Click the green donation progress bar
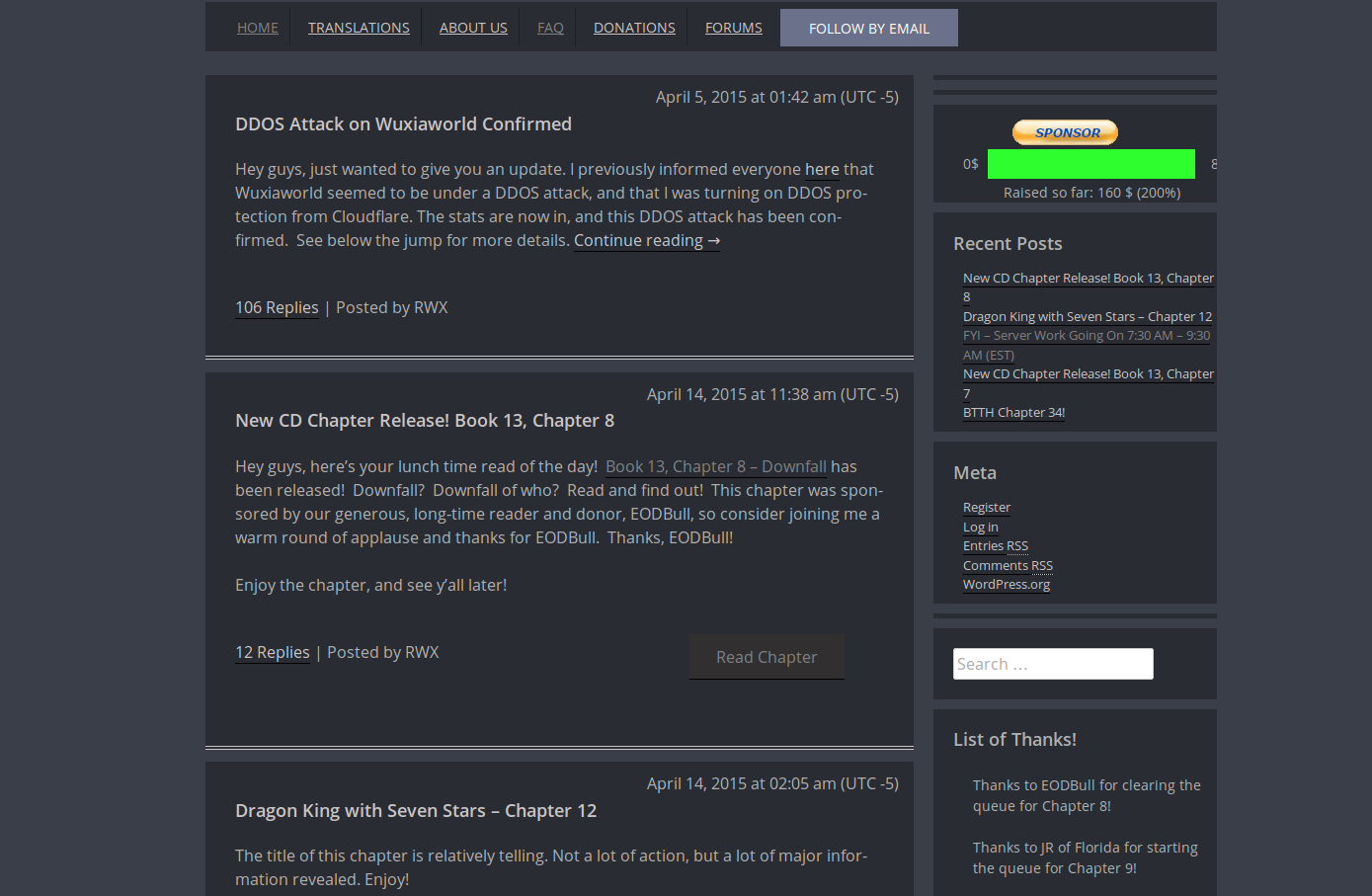The width and height of the screenshot is (1372, 896). coord(1091,164)
